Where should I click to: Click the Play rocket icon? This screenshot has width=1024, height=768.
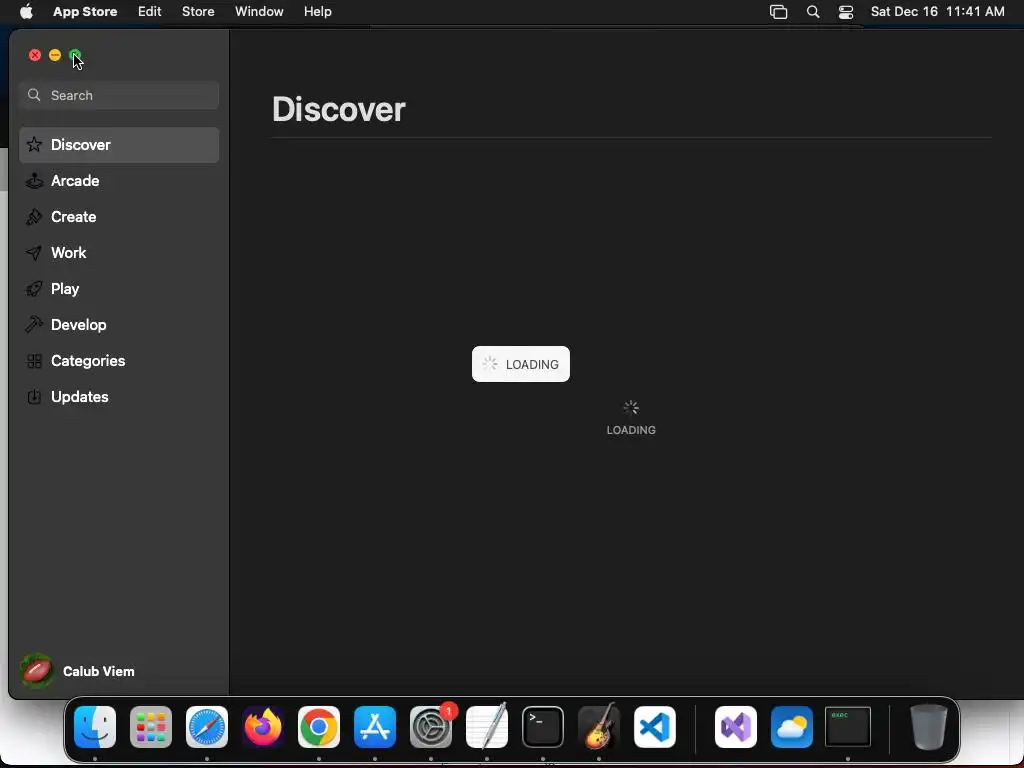click(34, 289)
